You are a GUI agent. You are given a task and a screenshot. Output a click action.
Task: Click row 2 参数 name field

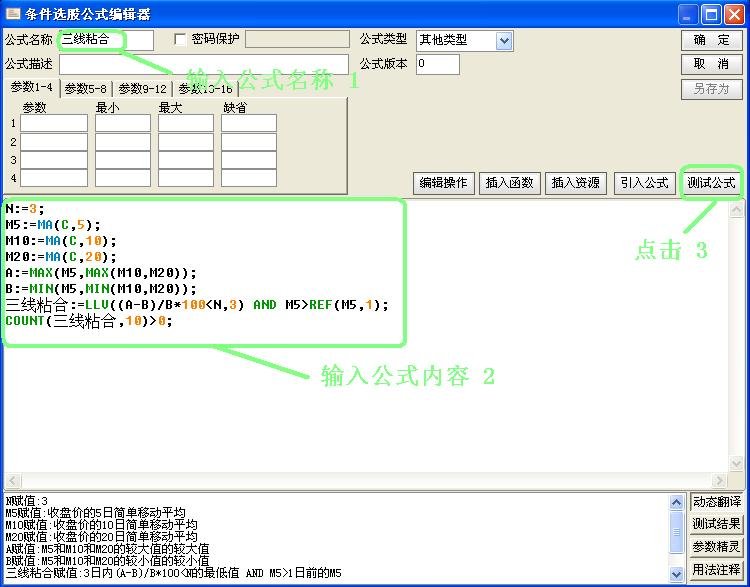pyautogui.click(x=54, y=142)
